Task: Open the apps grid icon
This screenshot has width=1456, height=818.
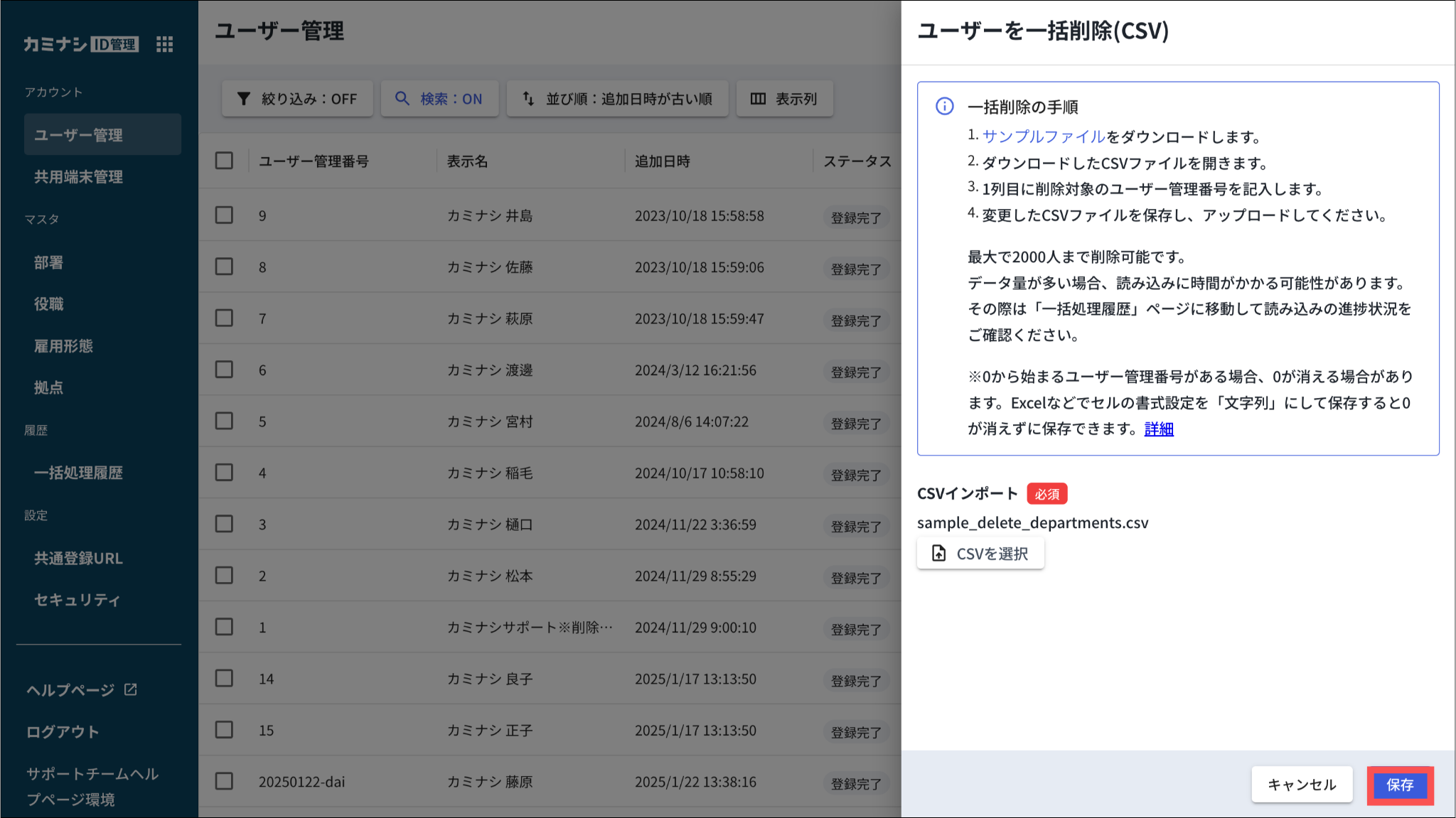Action: click(164, 44)
